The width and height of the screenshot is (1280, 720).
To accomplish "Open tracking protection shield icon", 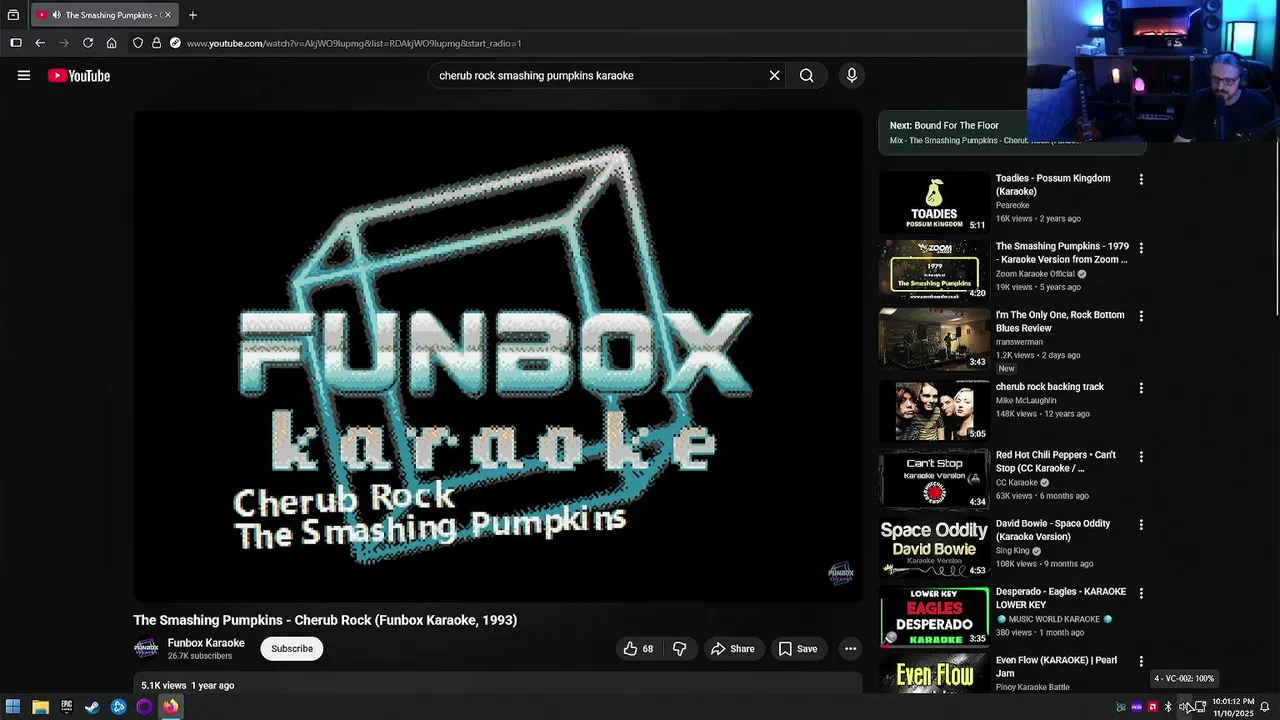I will pos(138,43).
